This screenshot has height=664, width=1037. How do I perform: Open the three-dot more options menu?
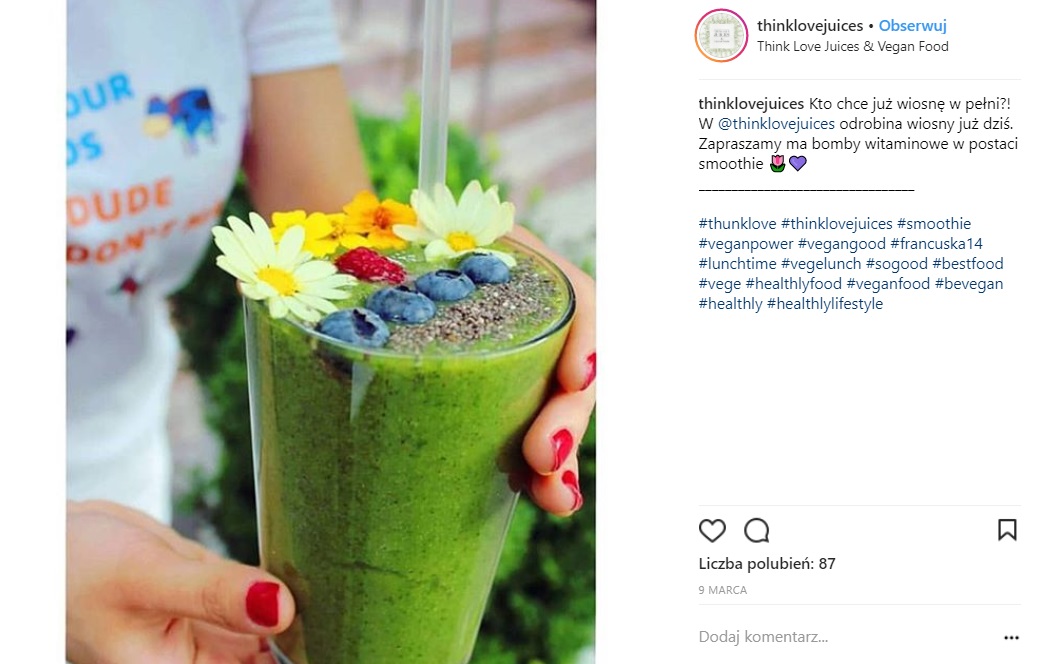click(1011, 638)
